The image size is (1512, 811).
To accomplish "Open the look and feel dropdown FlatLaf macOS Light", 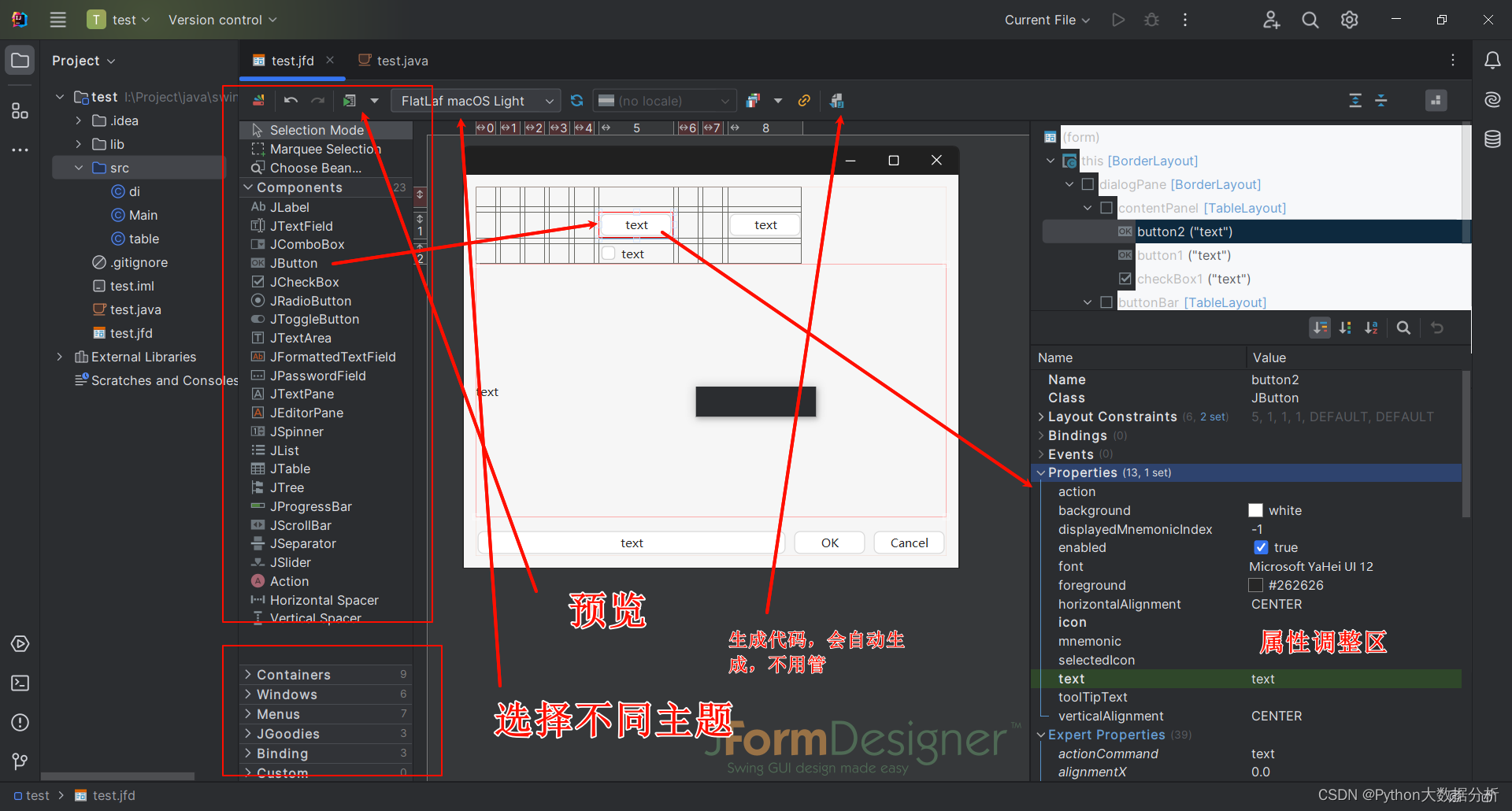I will [476, 101].
